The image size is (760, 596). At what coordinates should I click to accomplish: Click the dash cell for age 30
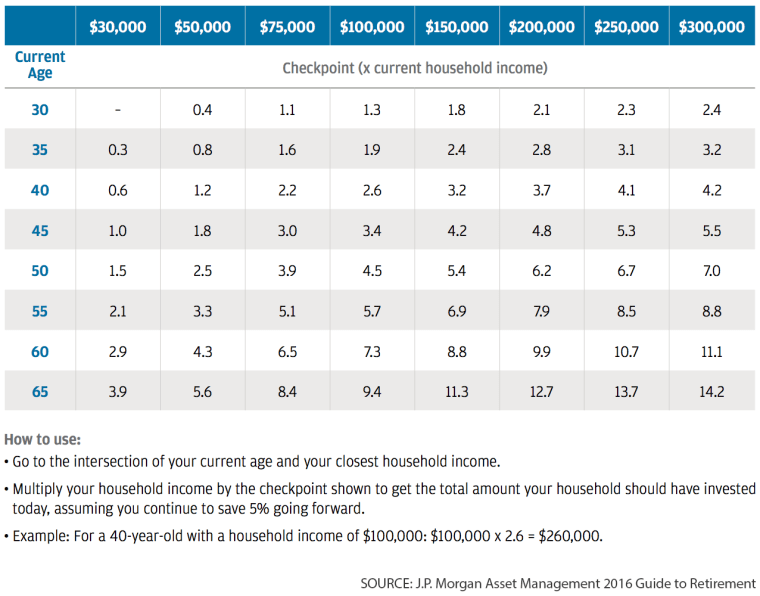pyautogui.click(x=117, y=110)
